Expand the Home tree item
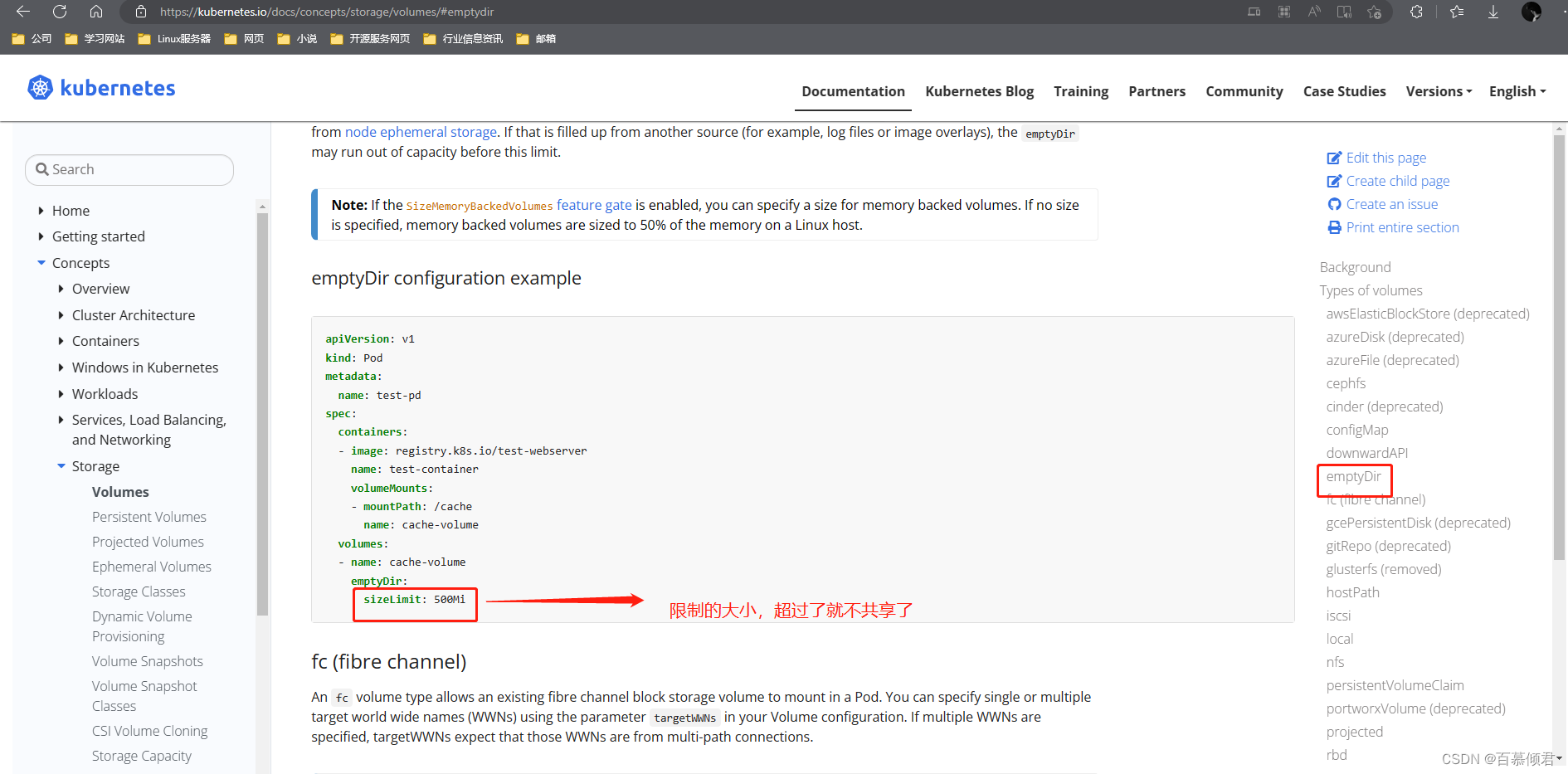This screenshot has height=774, width=1568. click(41, 211)
